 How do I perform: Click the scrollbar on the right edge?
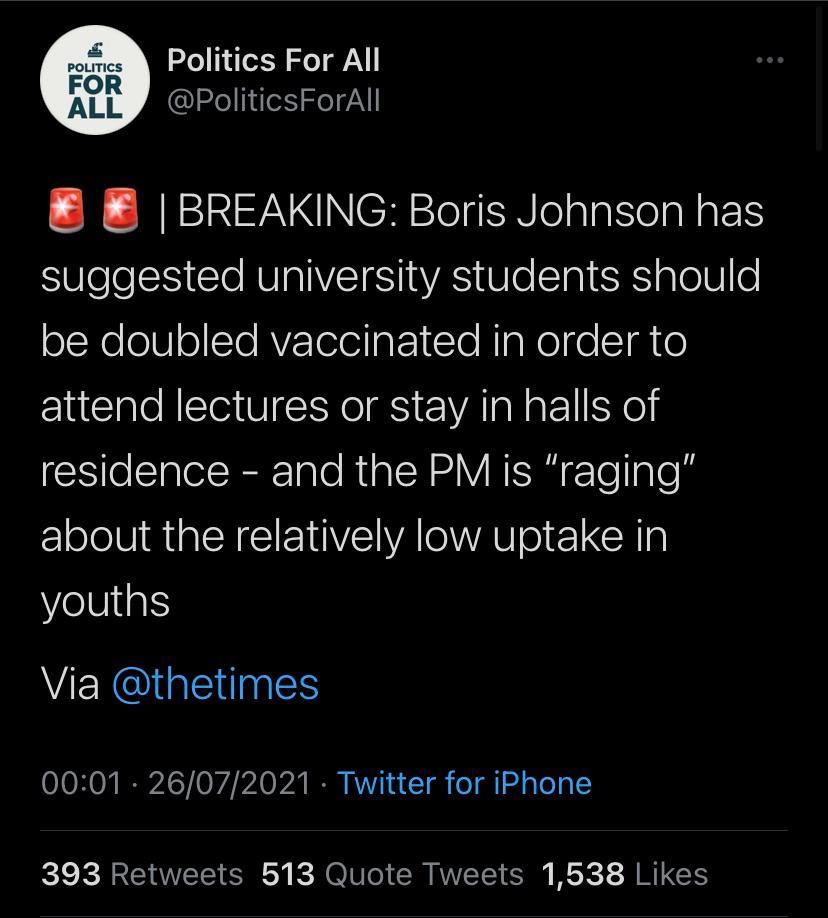point(820,80)
